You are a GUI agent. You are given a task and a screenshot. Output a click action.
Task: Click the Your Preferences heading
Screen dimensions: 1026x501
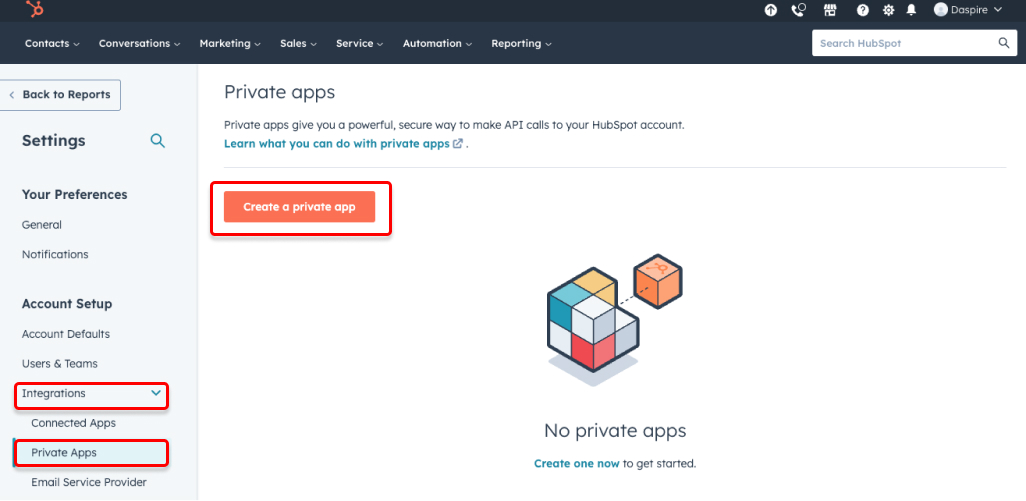click(x=75, y=195)
